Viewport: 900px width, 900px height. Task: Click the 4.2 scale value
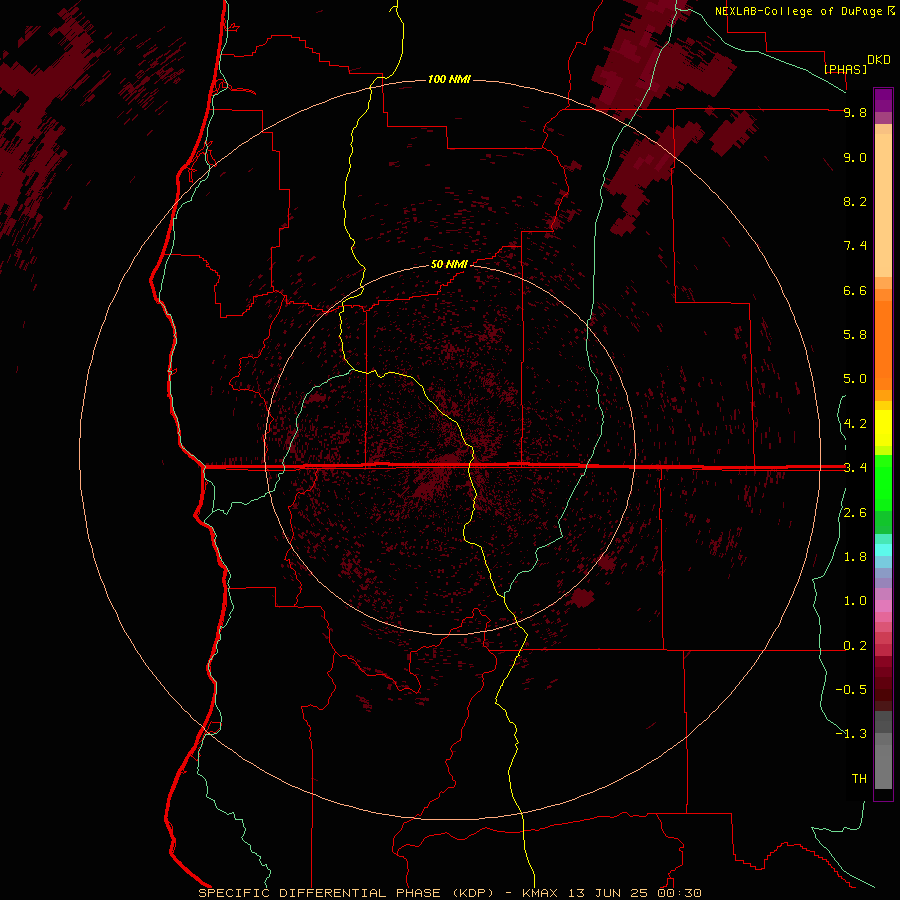point(855,424)
